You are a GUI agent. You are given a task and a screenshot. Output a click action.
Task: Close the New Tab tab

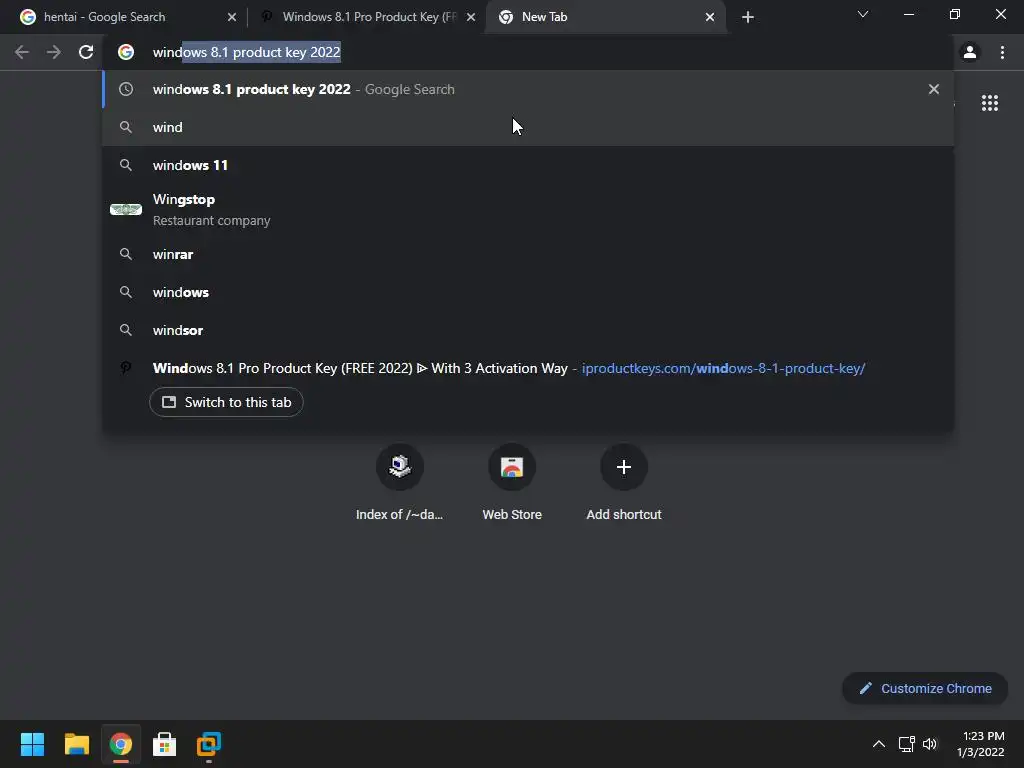tap(710, 17)
